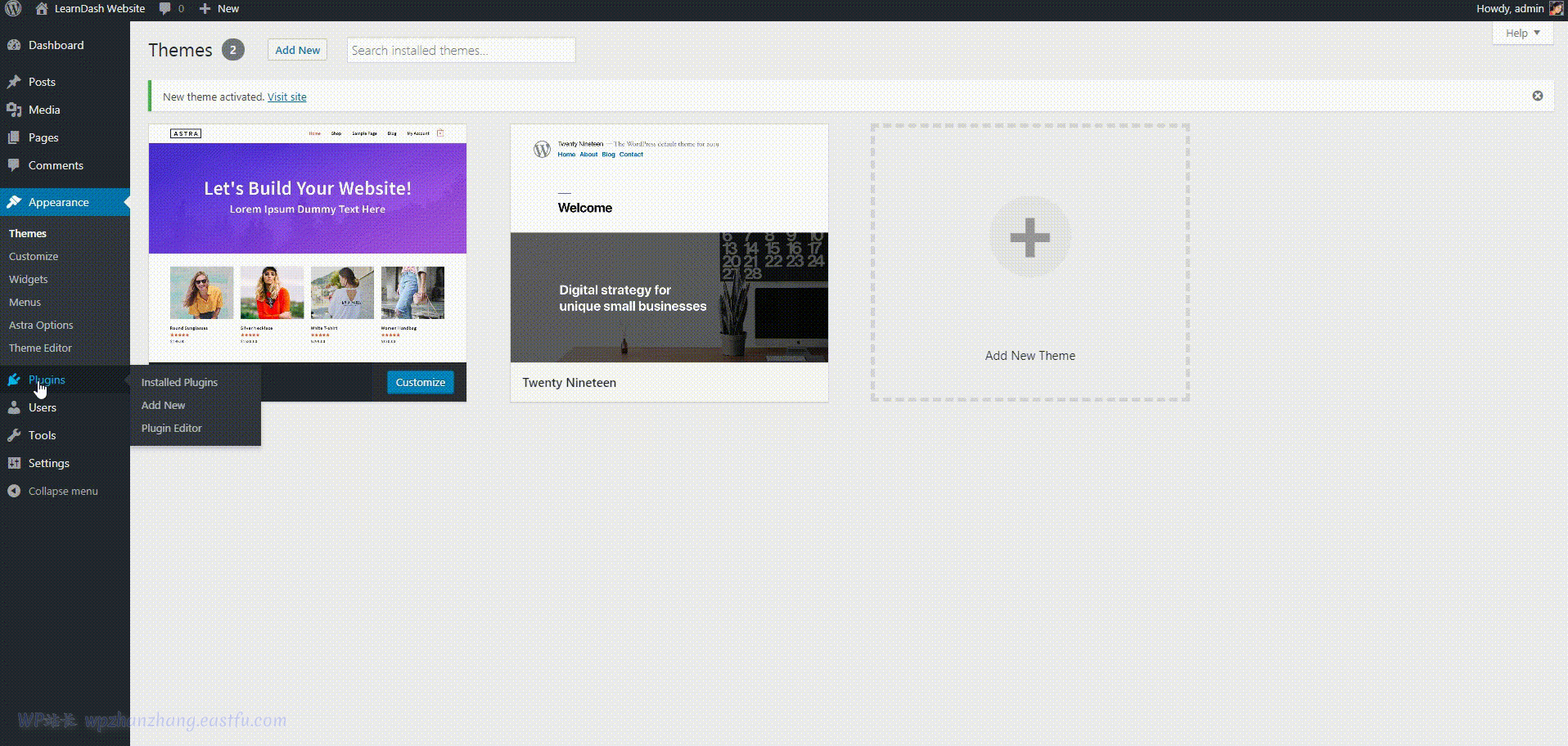Open Plugin Editor from flyout menu
Screen dimensions: 1568x746
(171, 428)
